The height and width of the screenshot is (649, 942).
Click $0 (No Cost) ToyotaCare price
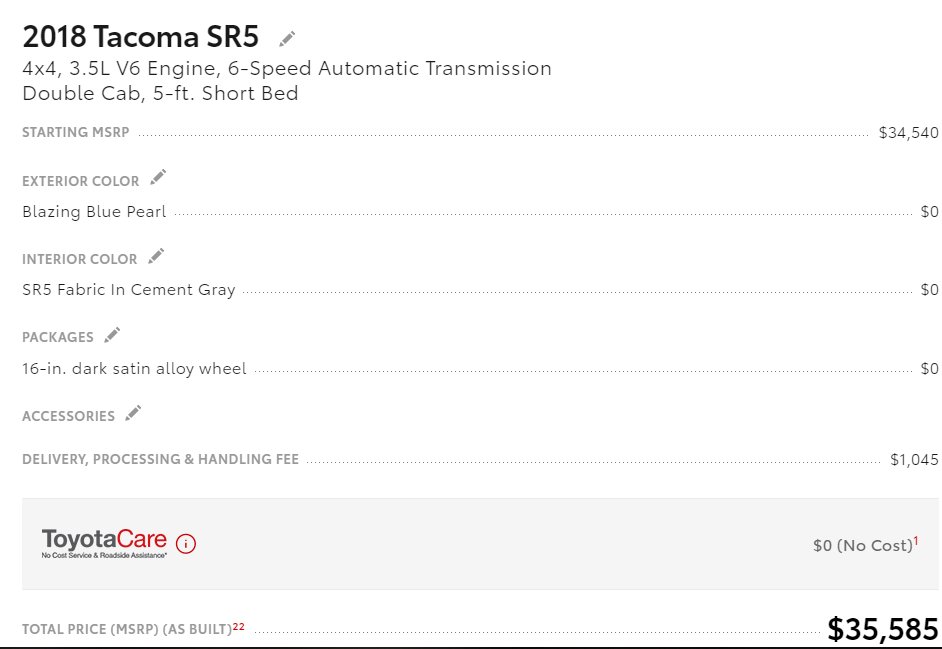point(863,546)
